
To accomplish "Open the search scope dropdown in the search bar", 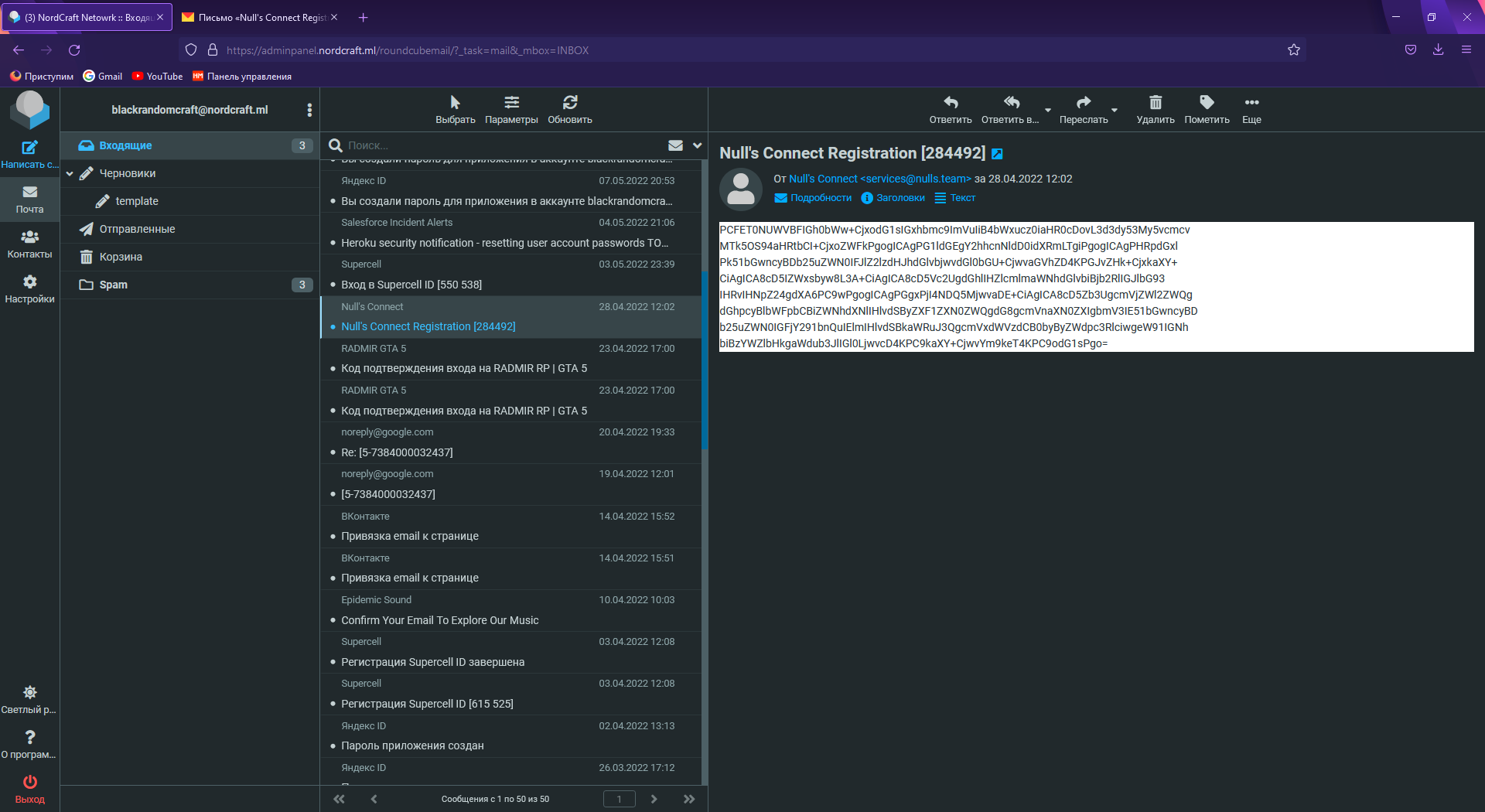I will coord(696,145).
